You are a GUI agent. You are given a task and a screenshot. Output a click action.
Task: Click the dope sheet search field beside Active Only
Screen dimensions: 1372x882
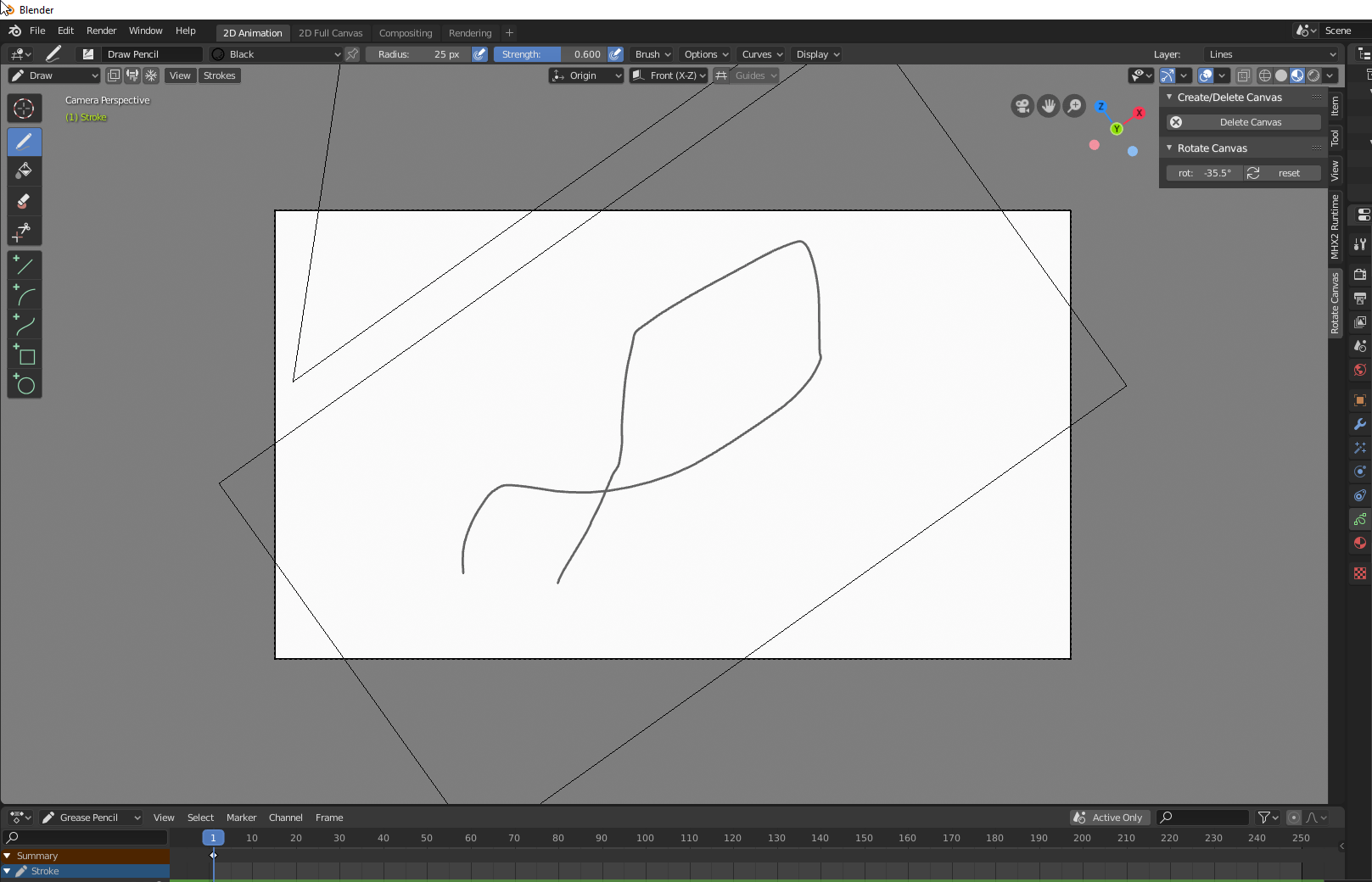pyautogui.click(x=1203, y=818)
